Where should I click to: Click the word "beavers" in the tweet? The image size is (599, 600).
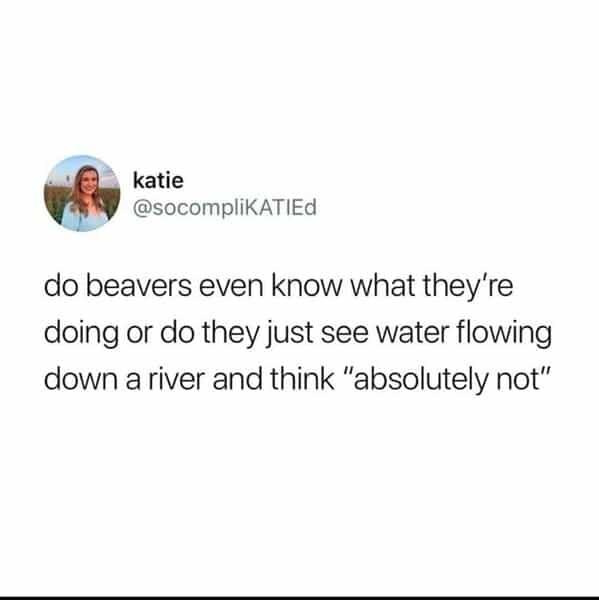(x=139, y=286)
